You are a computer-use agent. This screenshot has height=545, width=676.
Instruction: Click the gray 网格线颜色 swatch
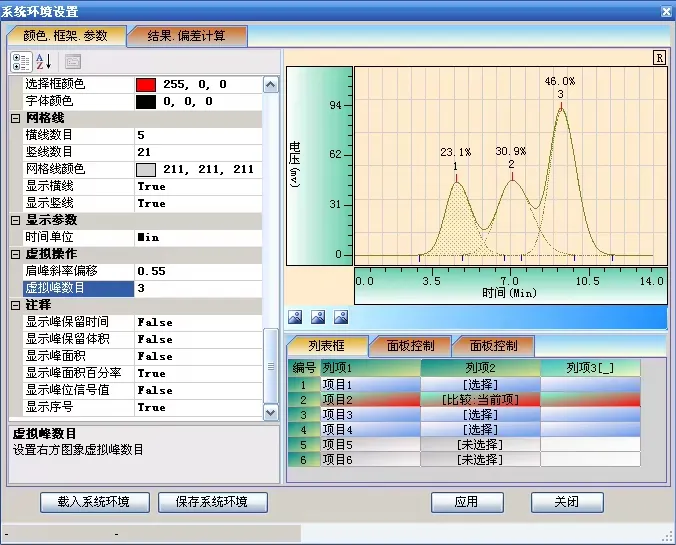tap(146, 169)
